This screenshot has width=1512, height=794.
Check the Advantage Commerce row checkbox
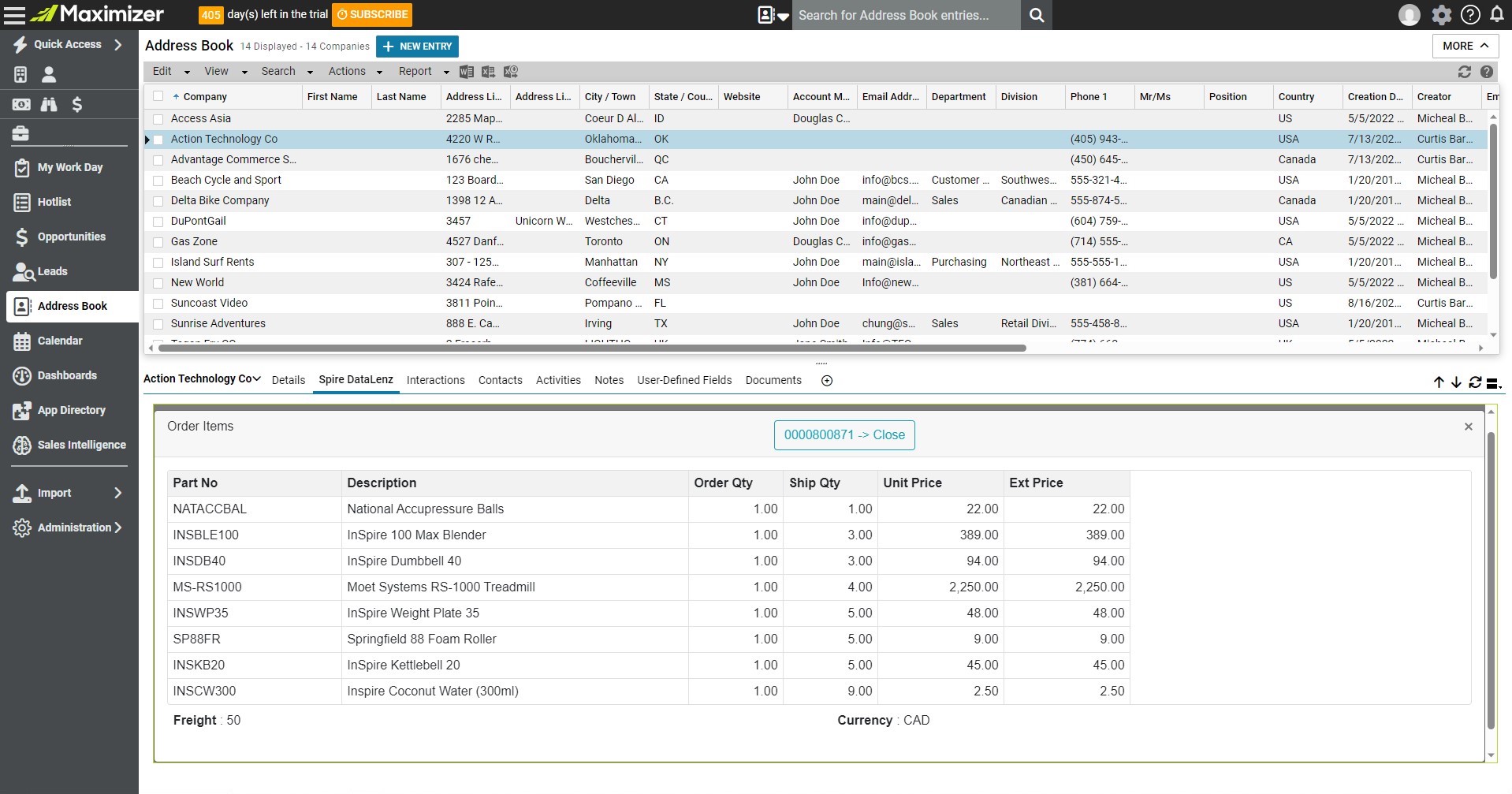pos(158,160)
